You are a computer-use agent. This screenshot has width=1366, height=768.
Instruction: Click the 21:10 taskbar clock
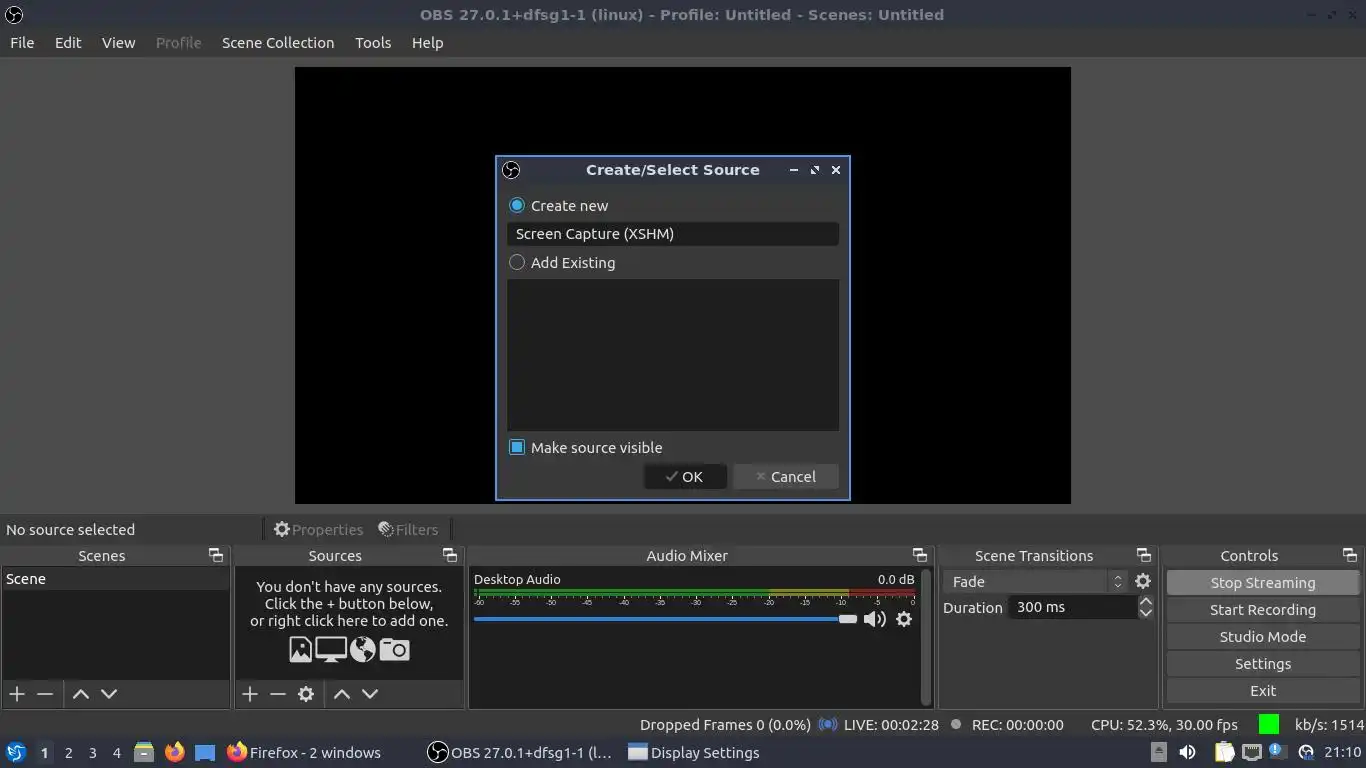tap(1343, 752)
